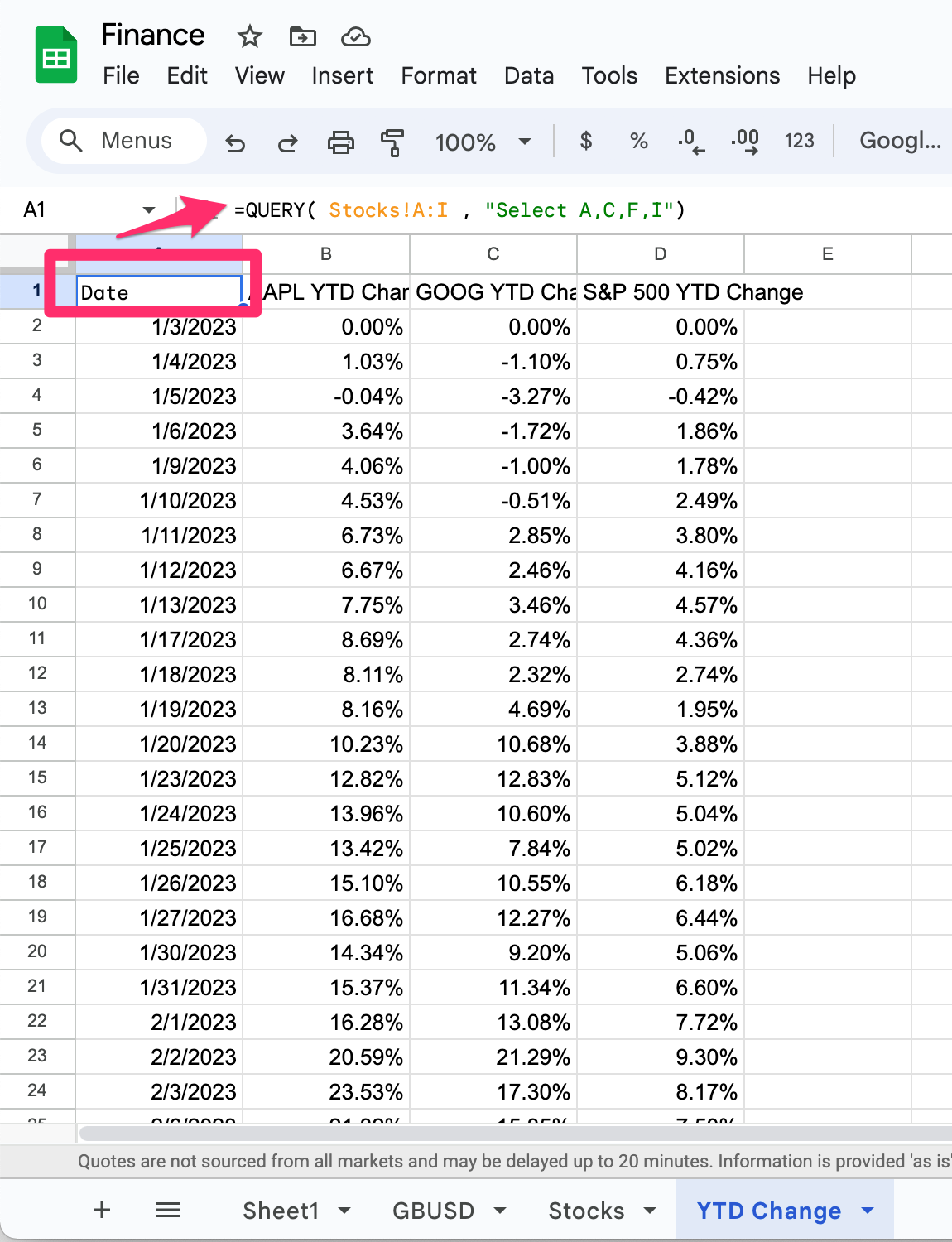The height and width of the screenshot is (1242, 952).
Task: Increase decimal places
Action: [745, 142]
